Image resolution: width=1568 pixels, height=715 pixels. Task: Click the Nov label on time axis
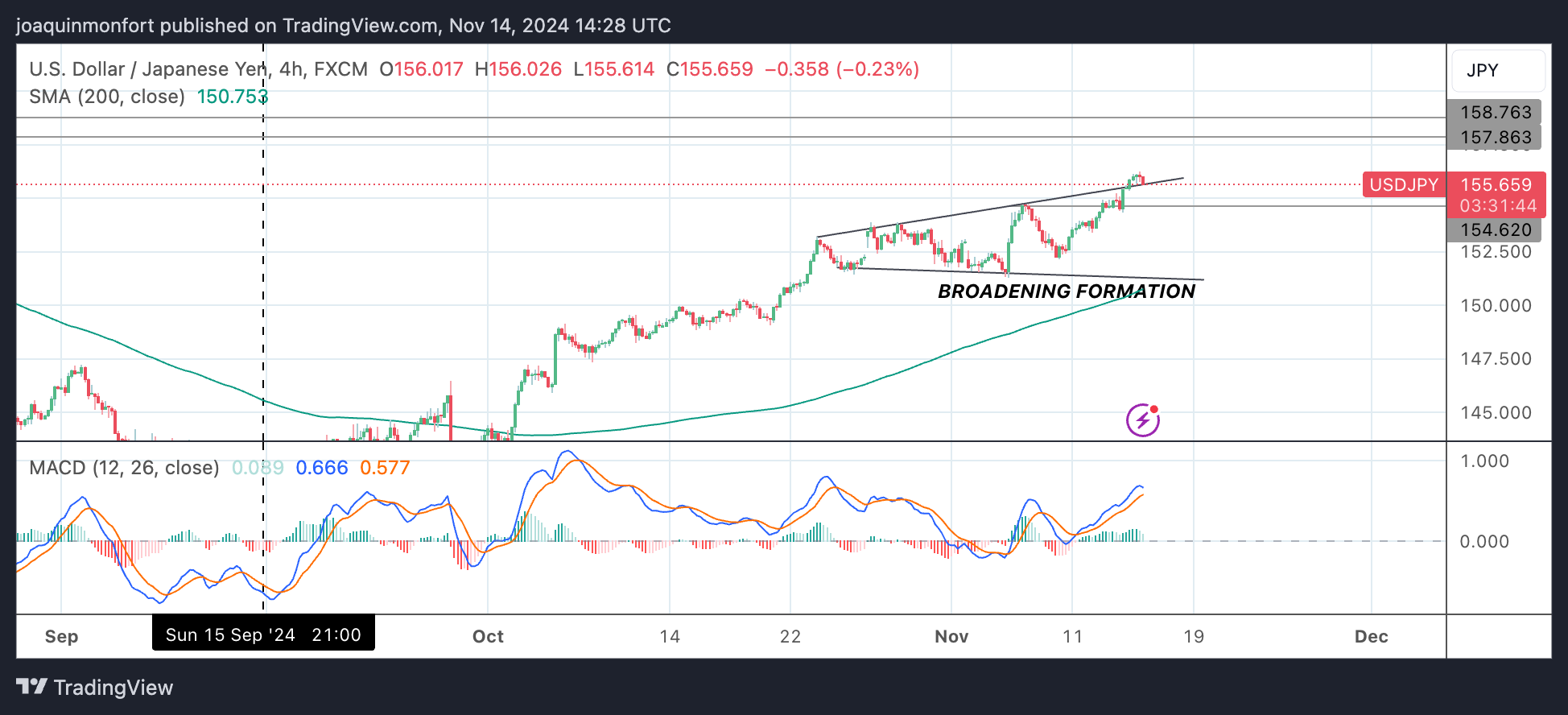[951, 636]
